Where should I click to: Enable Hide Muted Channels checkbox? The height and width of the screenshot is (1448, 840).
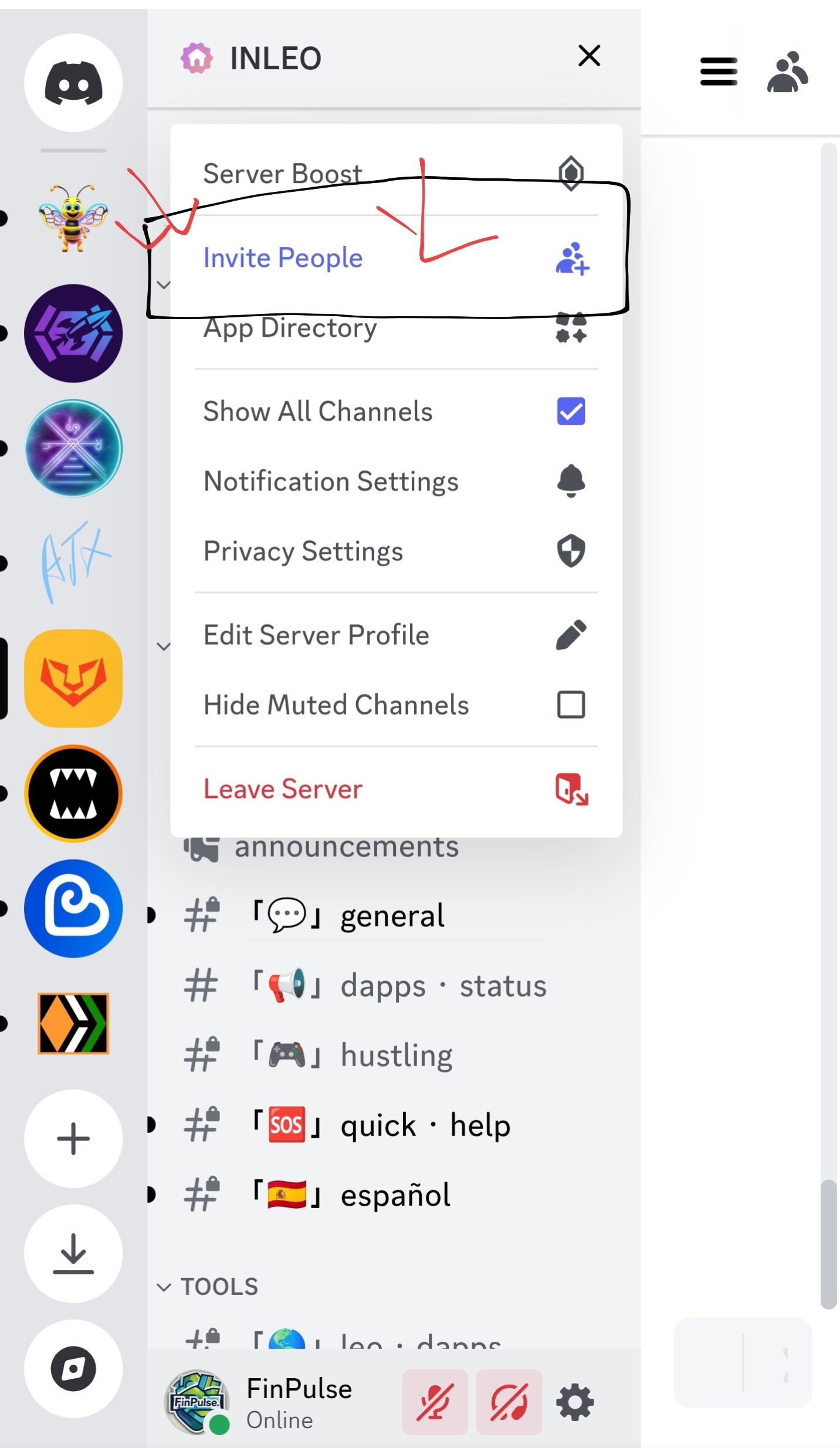point(571,704)
